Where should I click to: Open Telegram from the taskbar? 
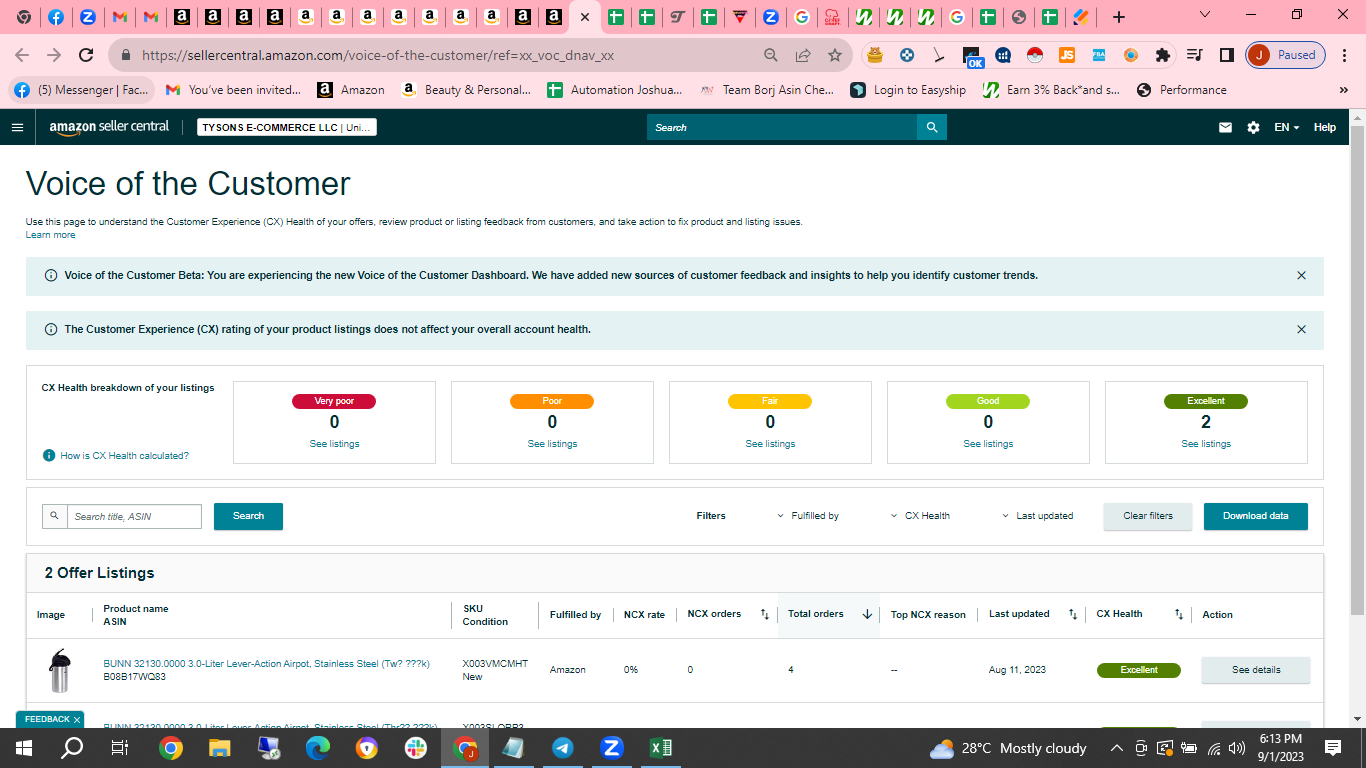(563, 748)
